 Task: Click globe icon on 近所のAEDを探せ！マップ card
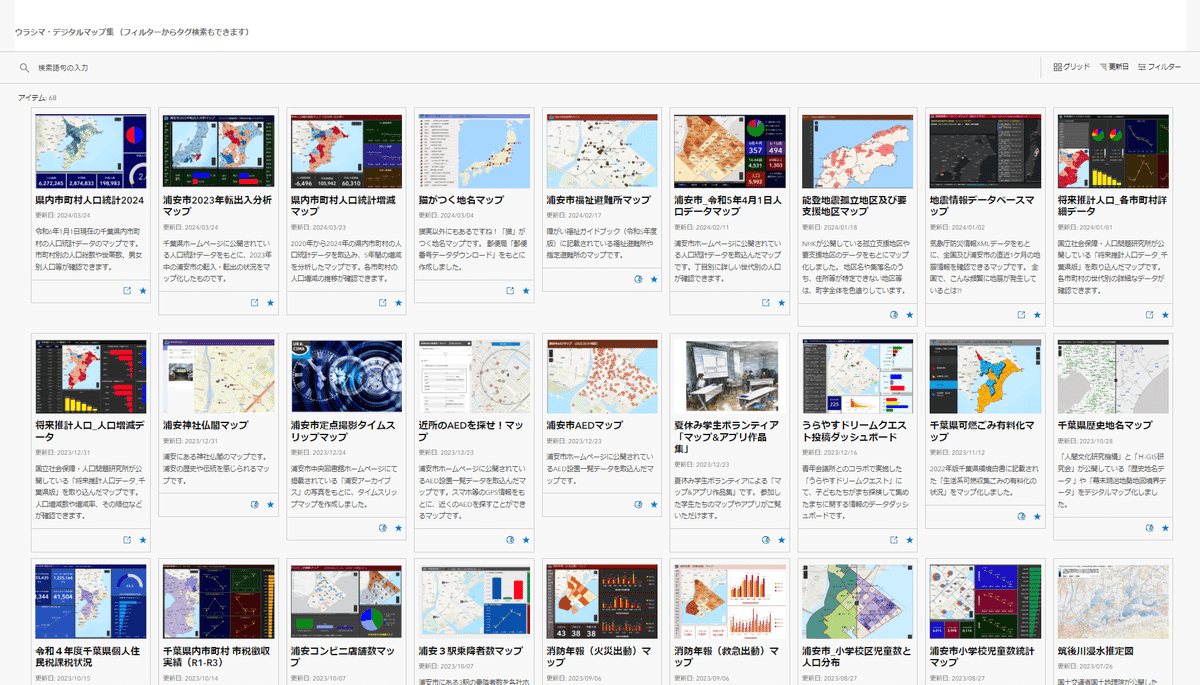(x=510, y=540)
